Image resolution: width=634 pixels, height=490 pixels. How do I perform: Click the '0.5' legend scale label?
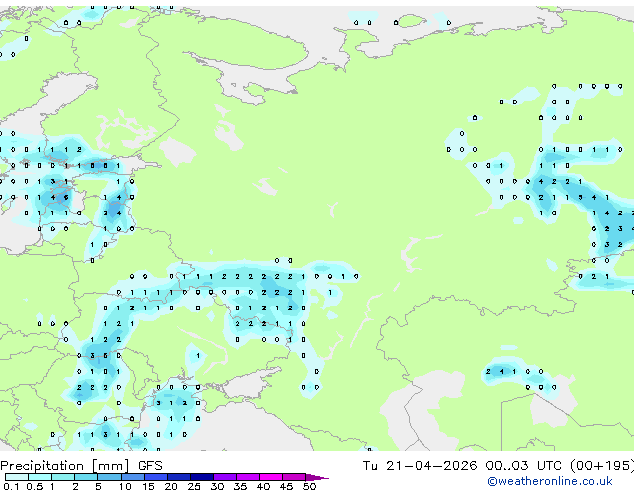[x=35, y=486]
